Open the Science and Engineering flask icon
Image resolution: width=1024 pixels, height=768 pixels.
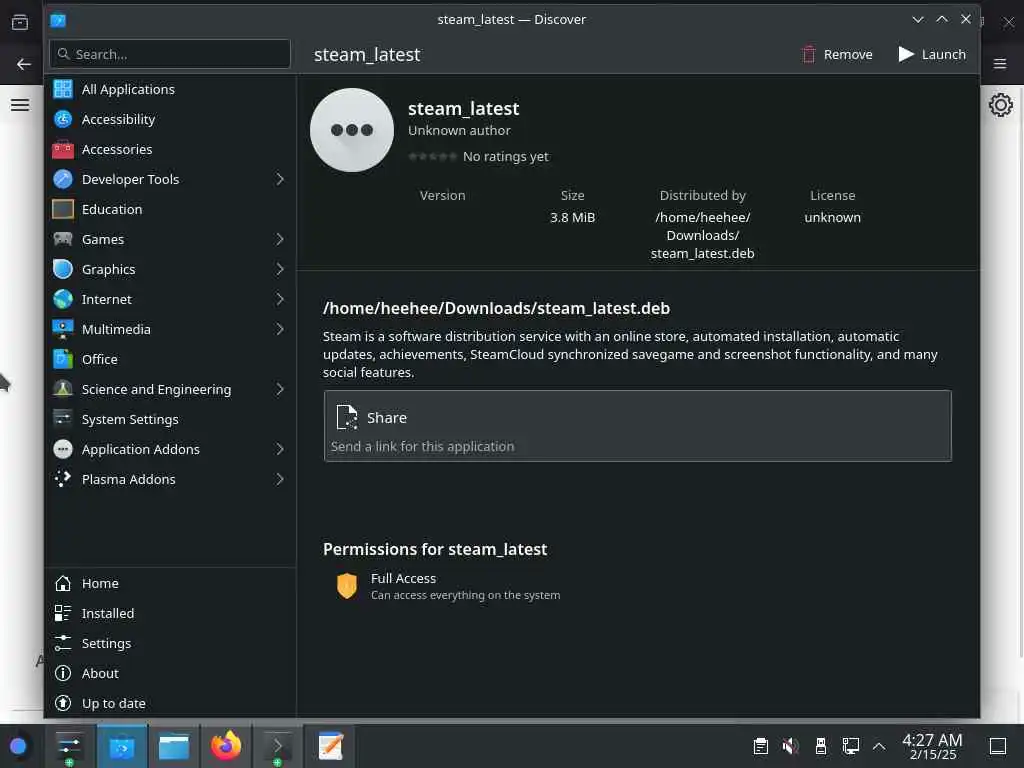coord(63,389)
